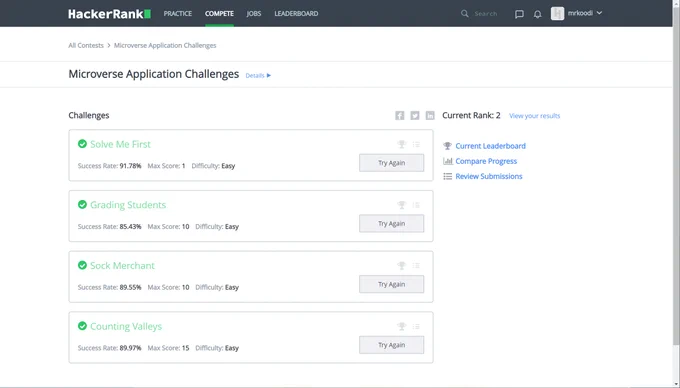The width and height of the screenshot is (680, 388).
Task: Click trophy icon beside Current Leaderboard
Action: [x=448, y=146]
